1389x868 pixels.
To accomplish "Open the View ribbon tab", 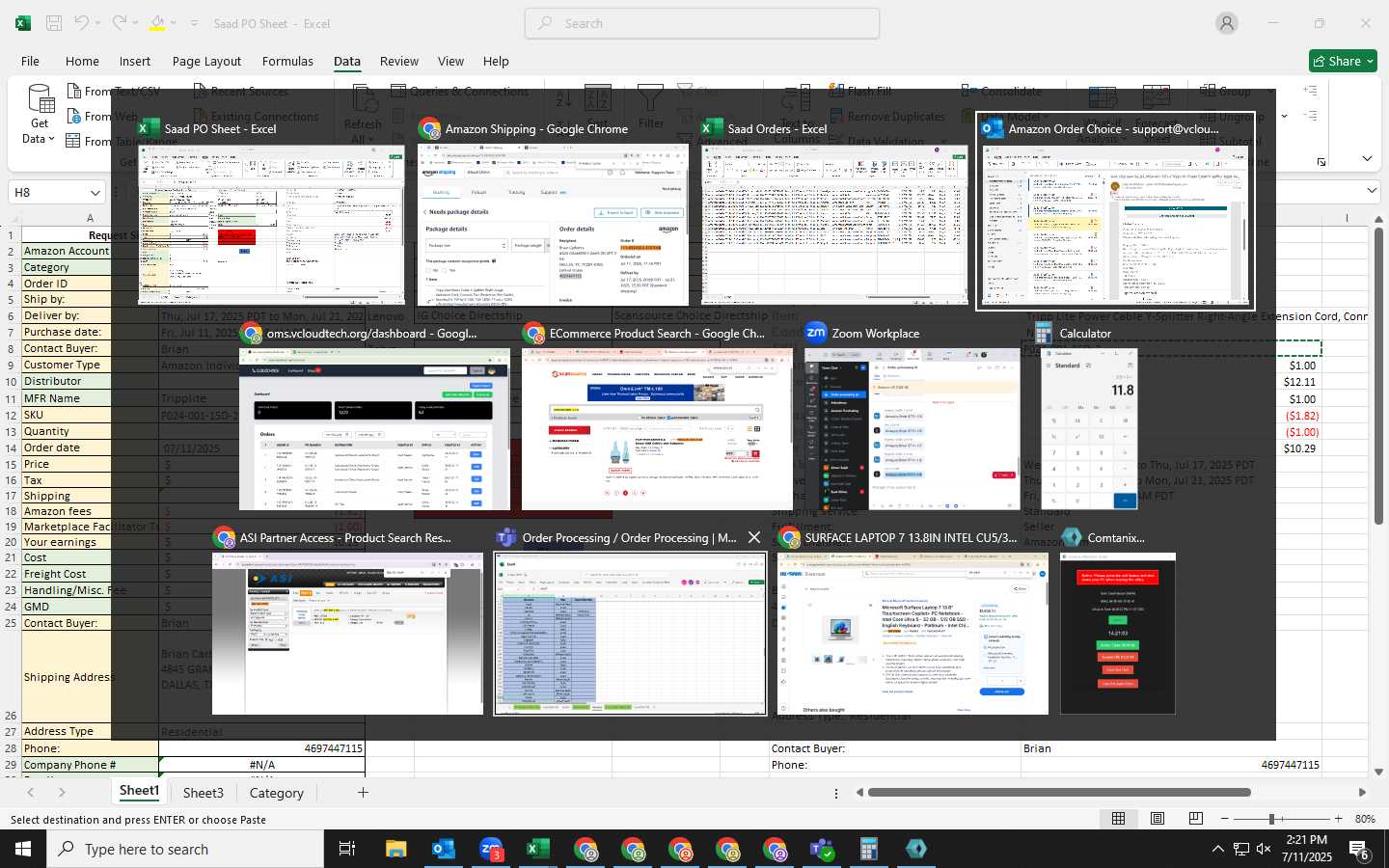I will tap(450, 61).
